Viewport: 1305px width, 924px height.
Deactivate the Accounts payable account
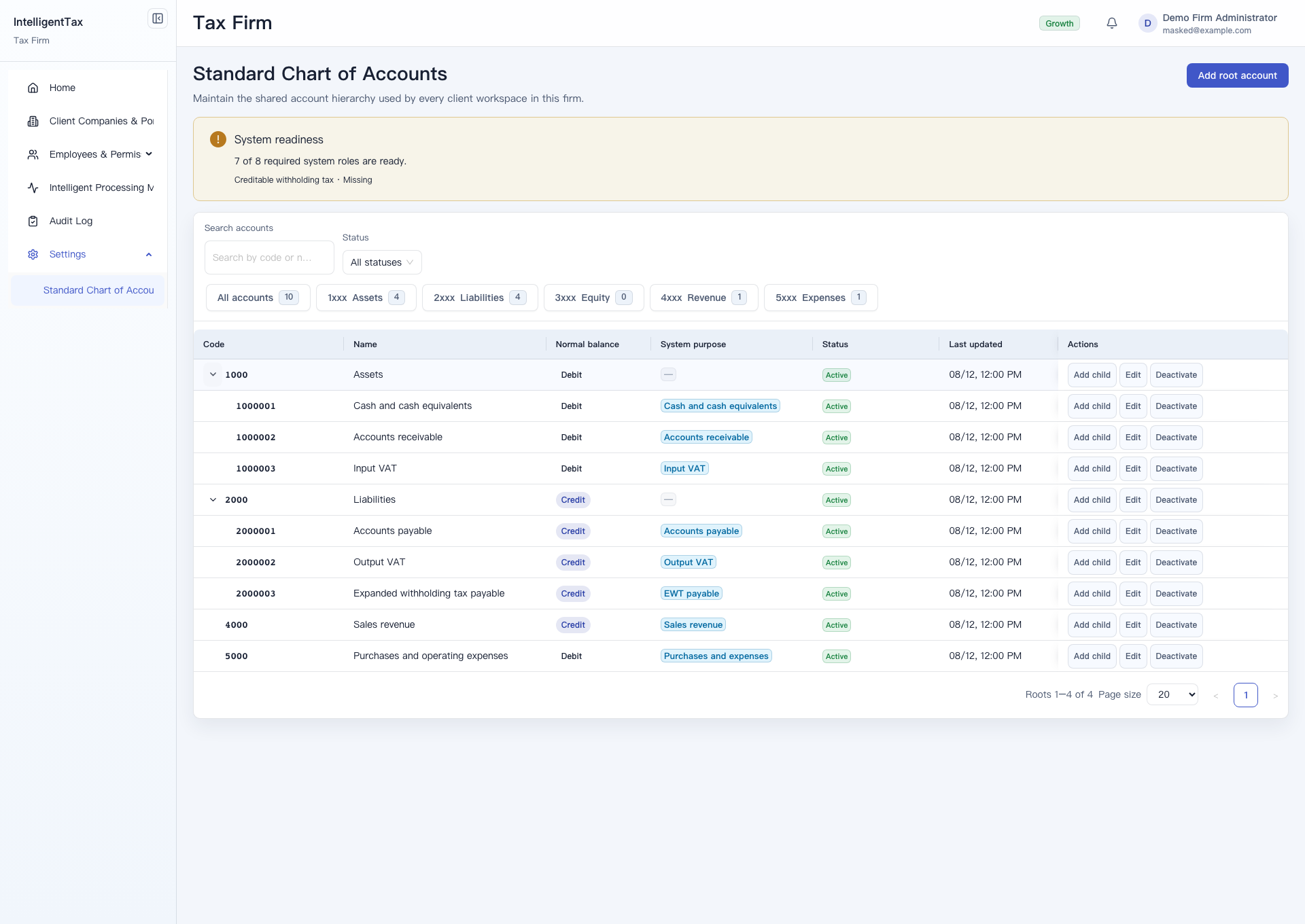point(1176,531)
